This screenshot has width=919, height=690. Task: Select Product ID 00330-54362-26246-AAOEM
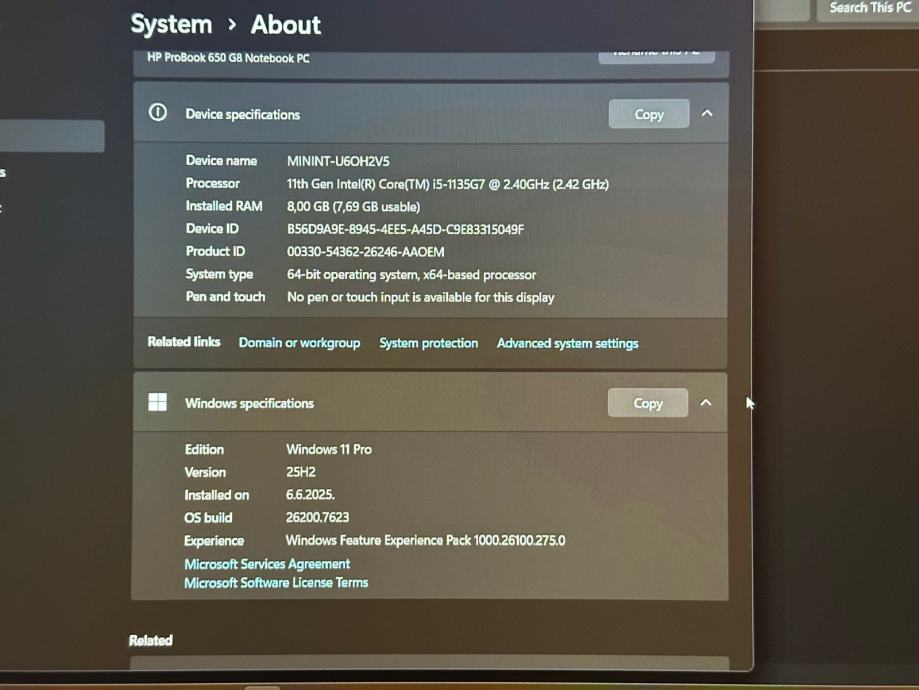click(x=366, y=252)
